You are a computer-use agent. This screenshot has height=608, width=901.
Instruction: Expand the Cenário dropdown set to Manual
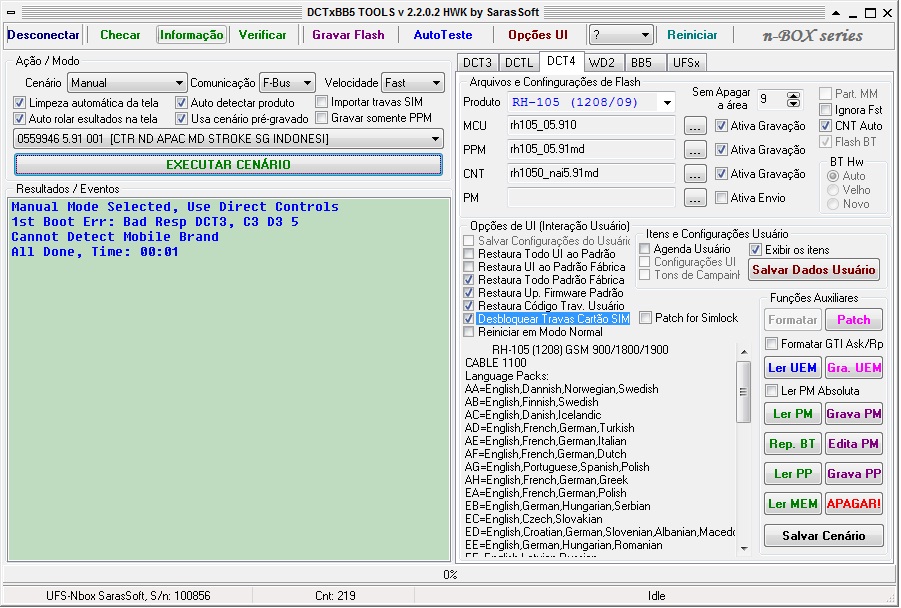coord(127,83)
